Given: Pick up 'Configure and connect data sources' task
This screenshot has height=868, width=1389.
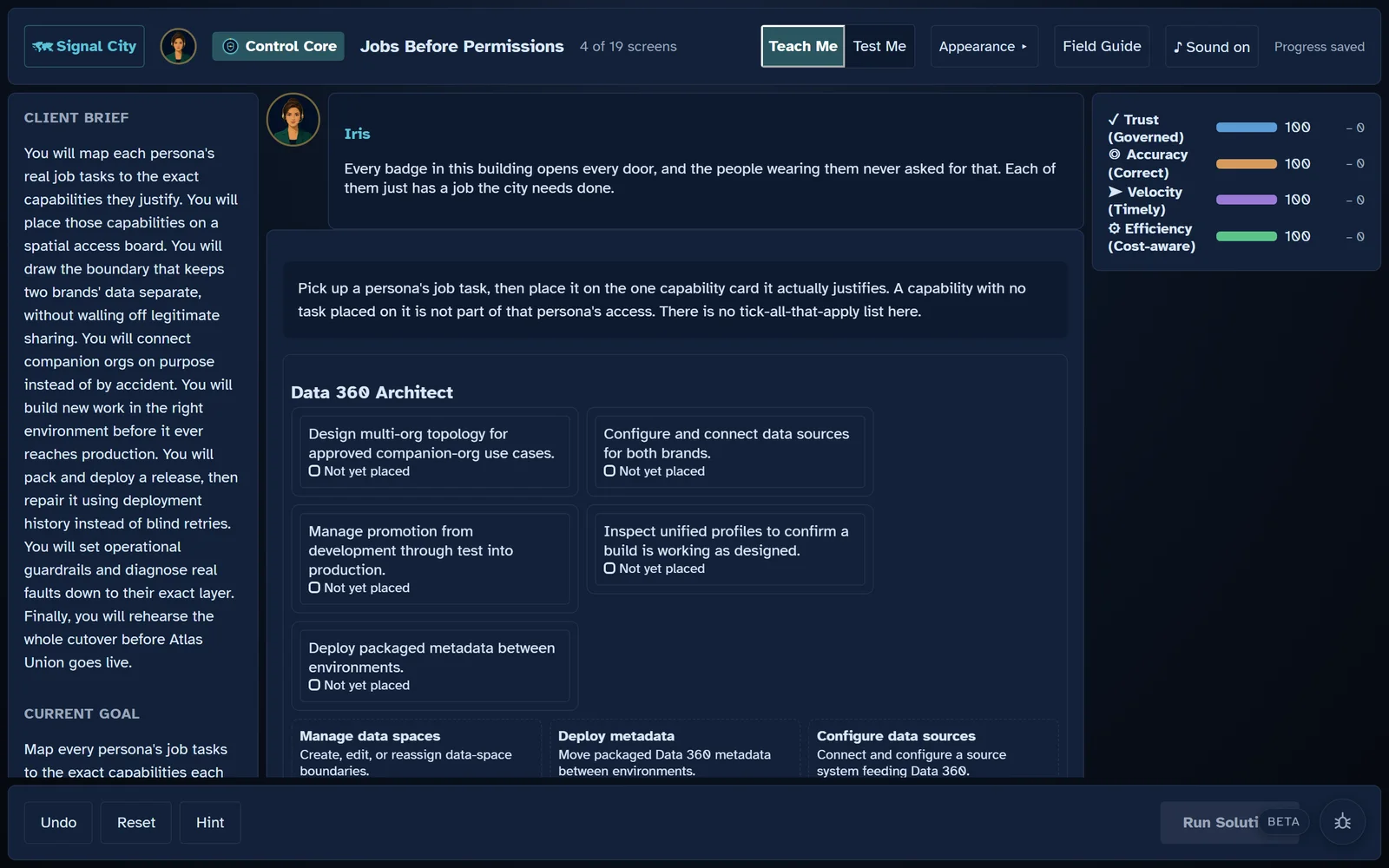Looking at the screenshot, I should (x=729, y=451).
